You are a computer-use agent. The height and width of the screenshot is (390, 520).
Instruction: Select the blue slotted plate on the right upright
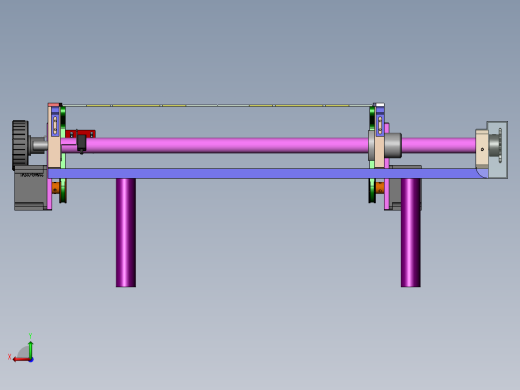tap(380, 122)
